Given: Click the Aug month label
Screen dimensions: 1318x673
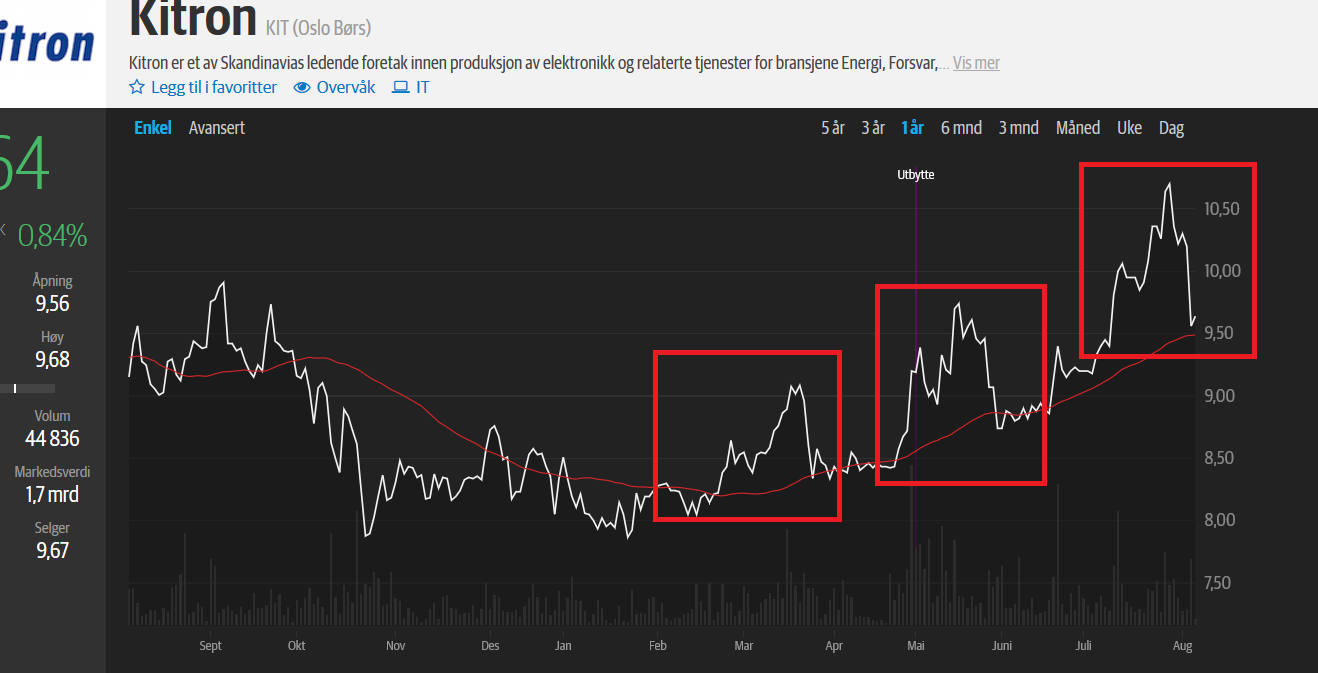Looking at the screenshot, I should click(1182, 646).
